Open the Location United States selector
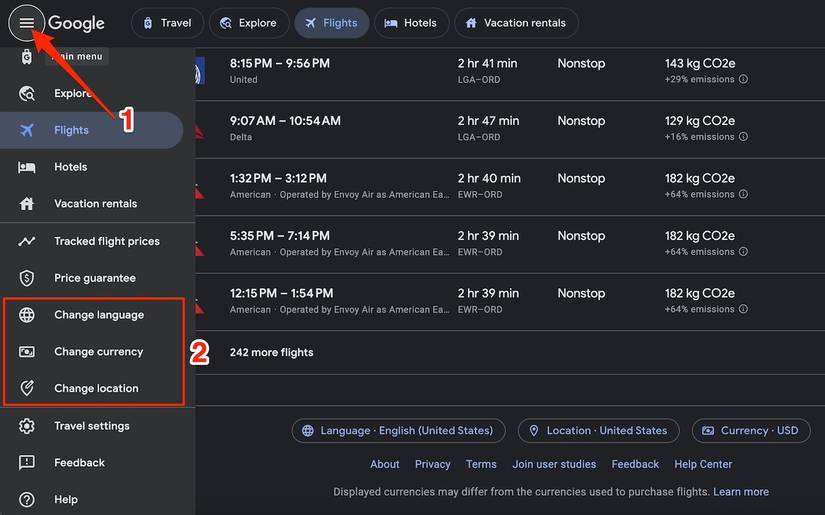 (598, 431)
